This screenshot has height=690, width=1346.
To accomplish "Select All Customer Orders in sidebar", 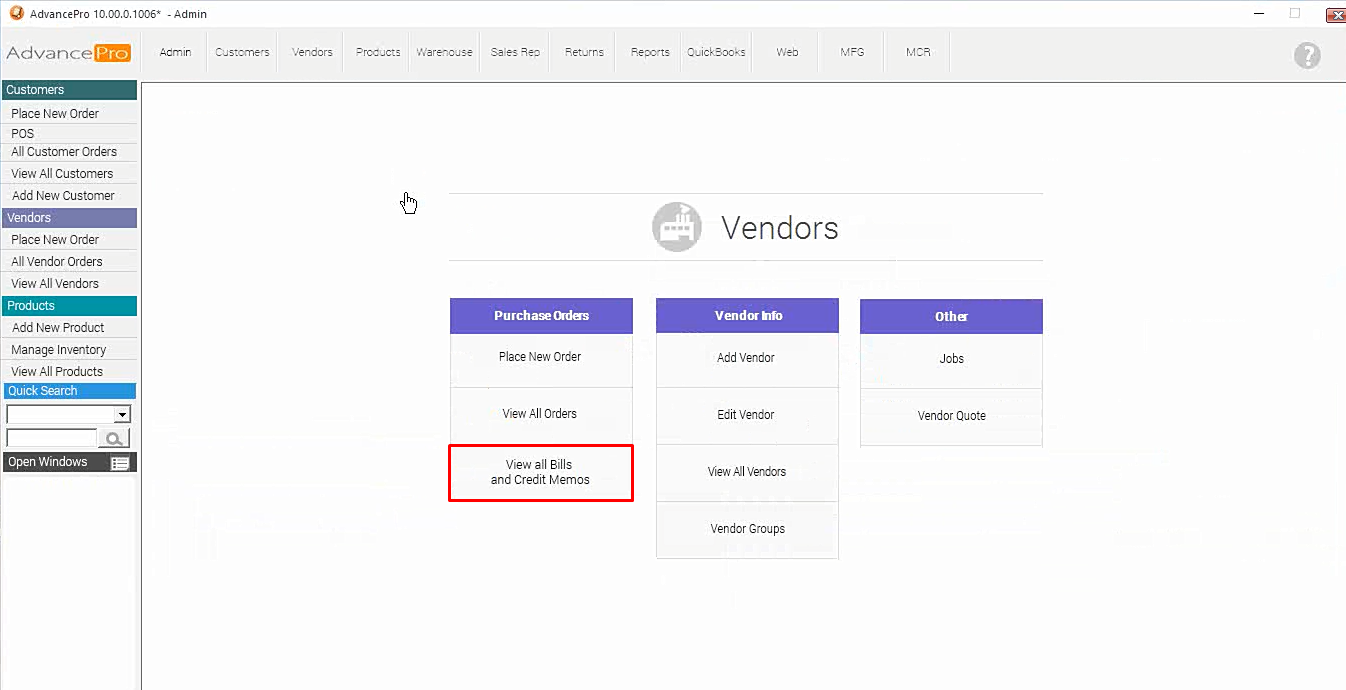I will [64, 152].
